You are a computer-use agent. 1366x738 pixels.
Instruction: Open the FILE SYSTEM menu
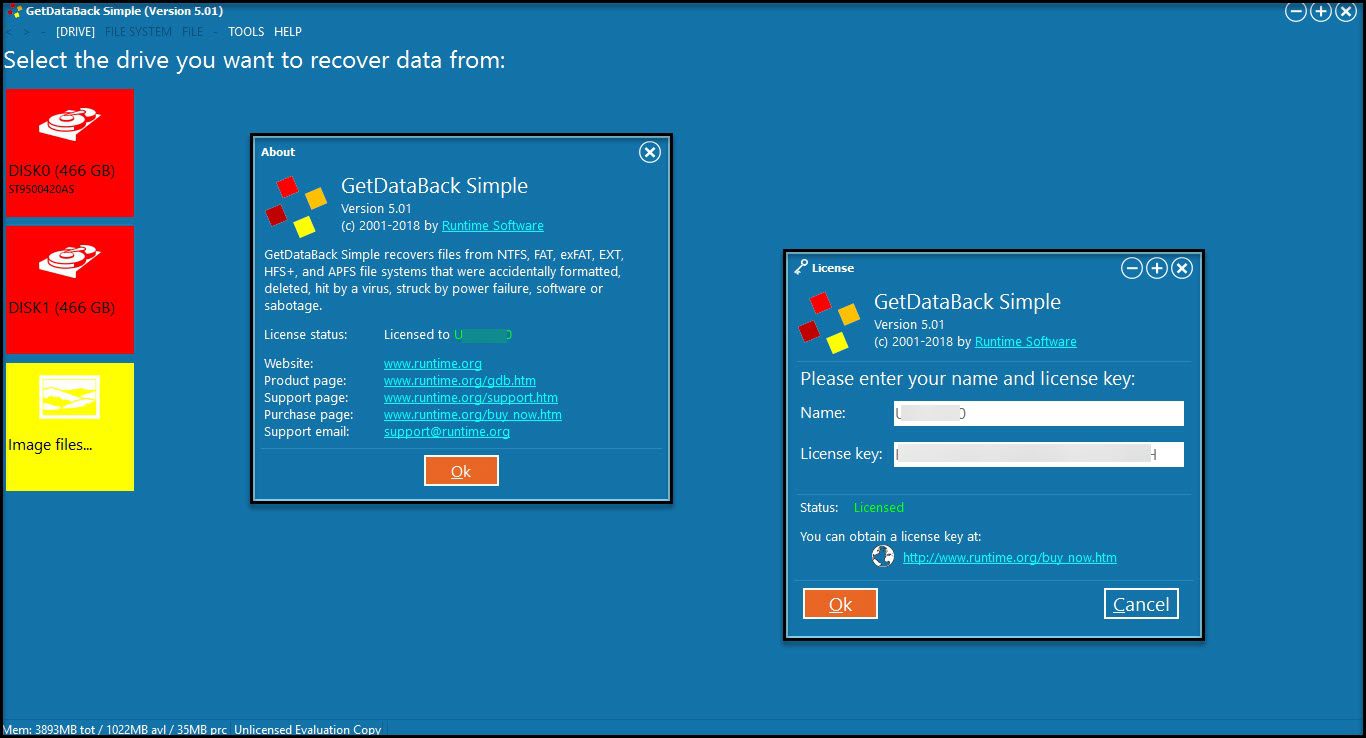click(x=138, y=32)
